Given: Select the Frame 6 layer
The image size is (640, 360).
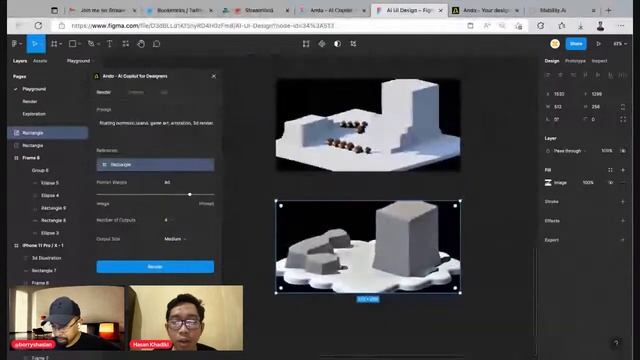Looking at the screenshot, I should (x=31, y=158).
